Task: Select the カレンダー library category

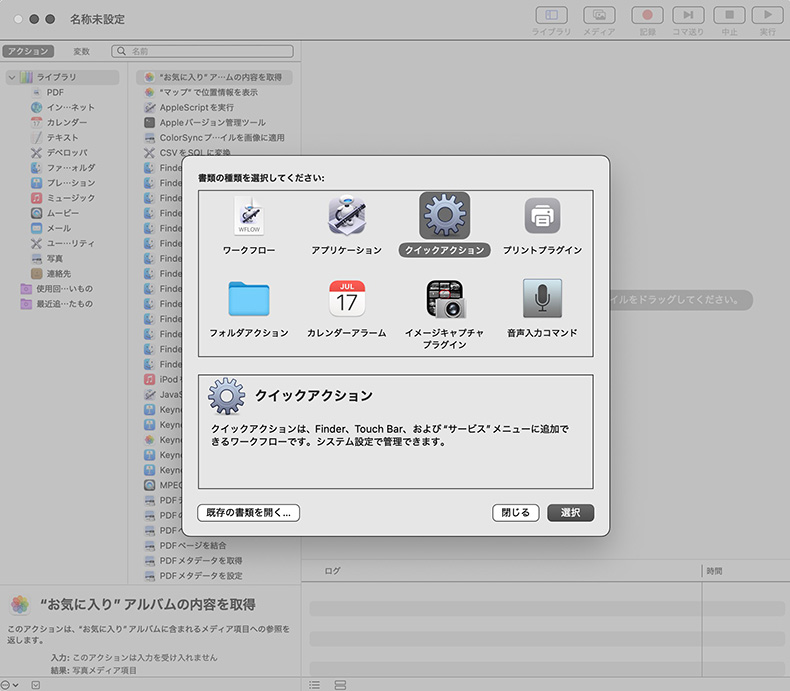Action: [58, 122]
